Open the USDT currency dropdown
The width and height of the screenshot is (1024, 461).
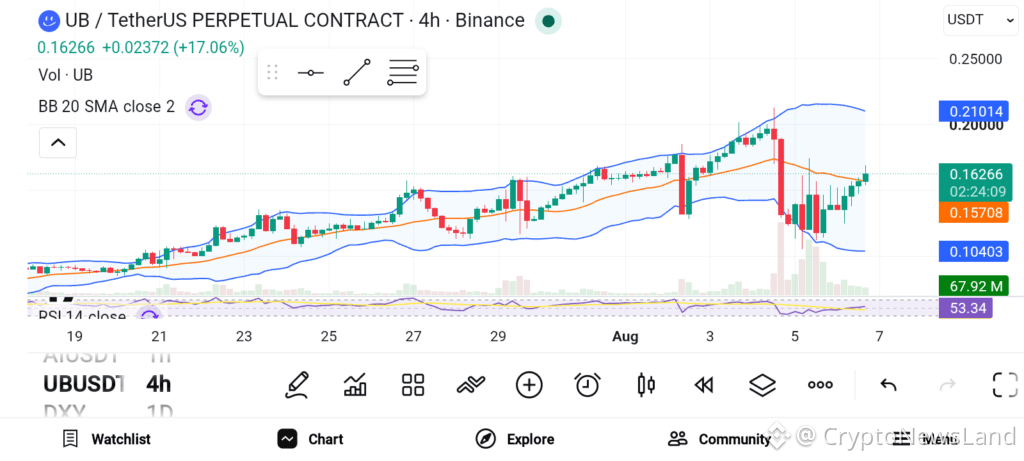coord(980,20)
